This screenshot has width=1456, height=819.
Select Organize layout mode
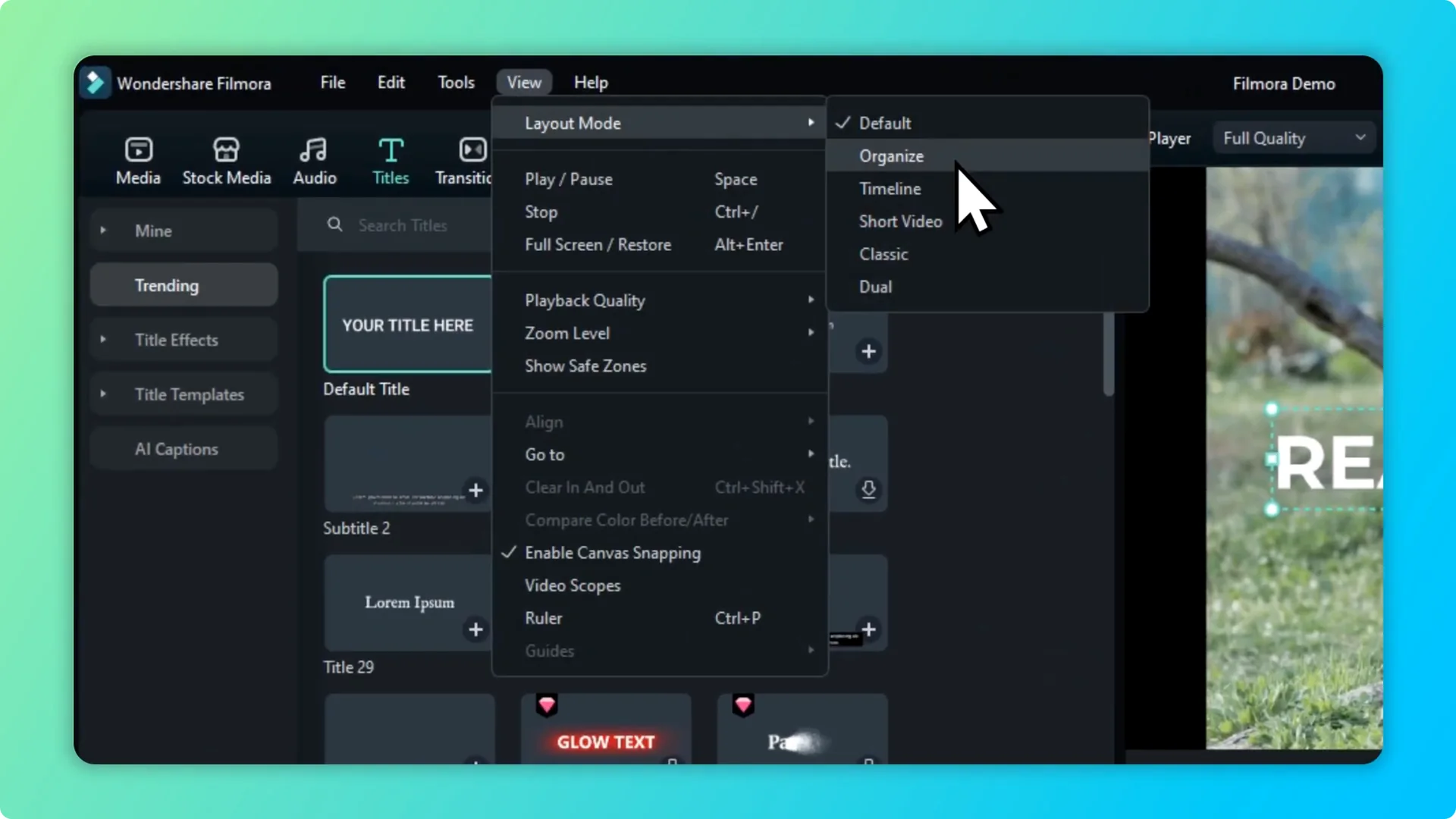click(x=987, y=155)
